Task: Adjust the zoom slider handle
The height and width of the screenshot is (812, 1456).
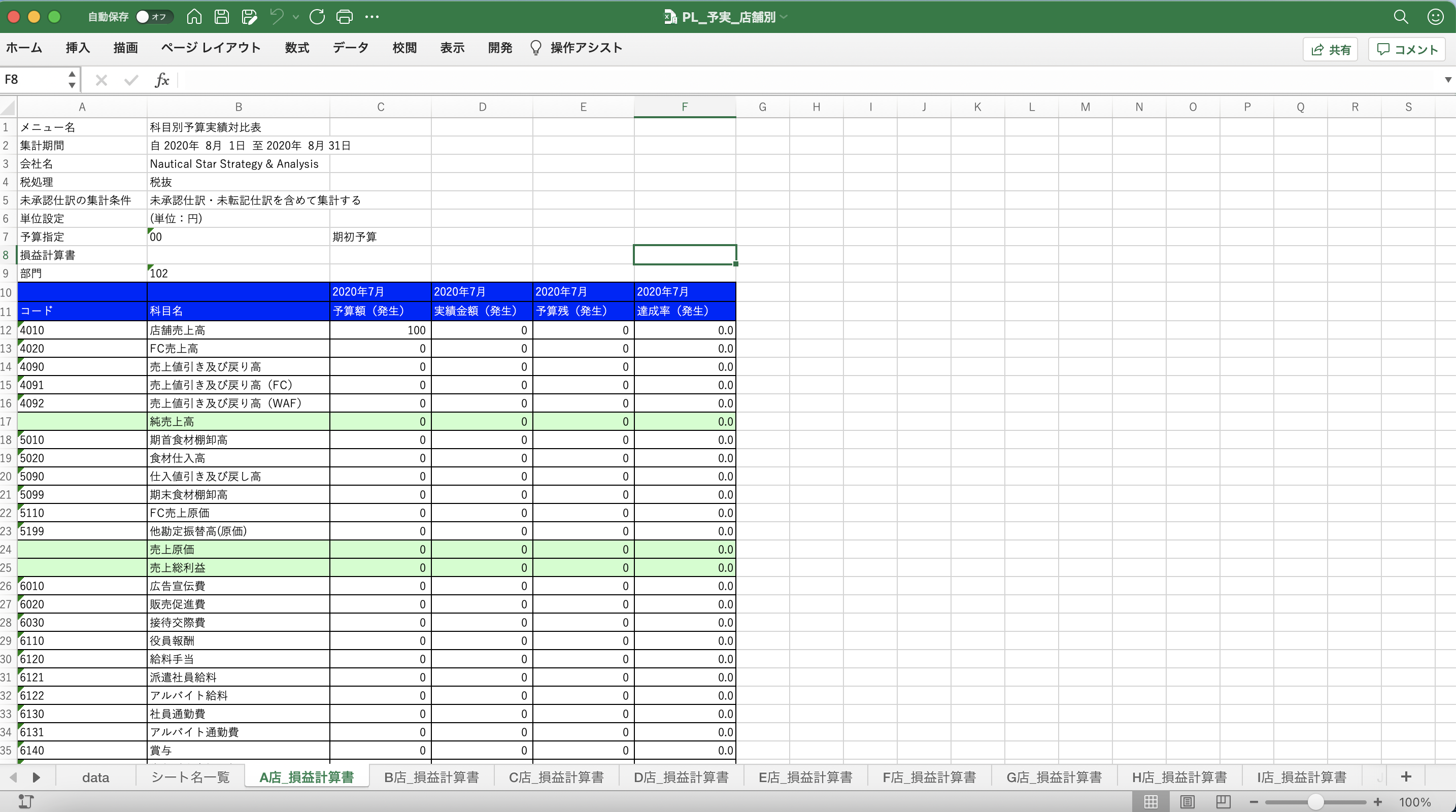Action: (1315, 801)
